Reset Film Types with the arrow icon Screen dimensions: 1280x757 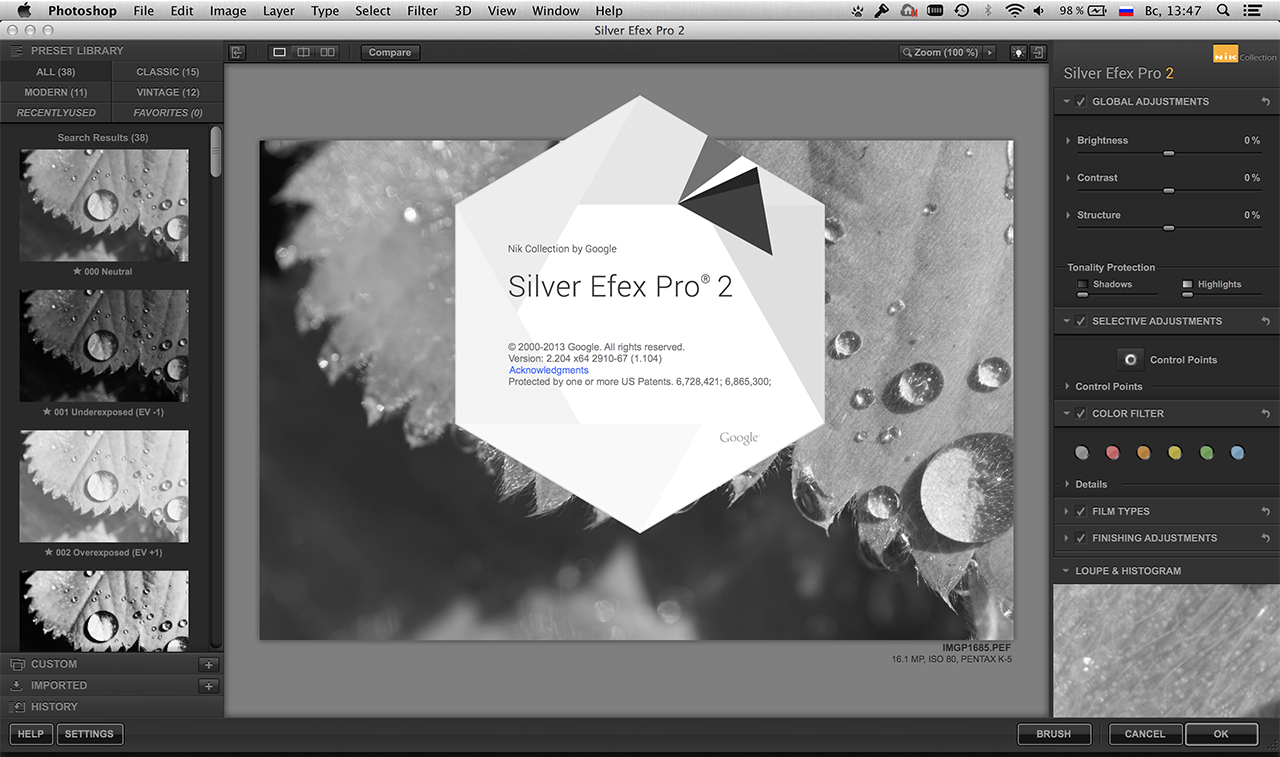[x=1266, y=512]
